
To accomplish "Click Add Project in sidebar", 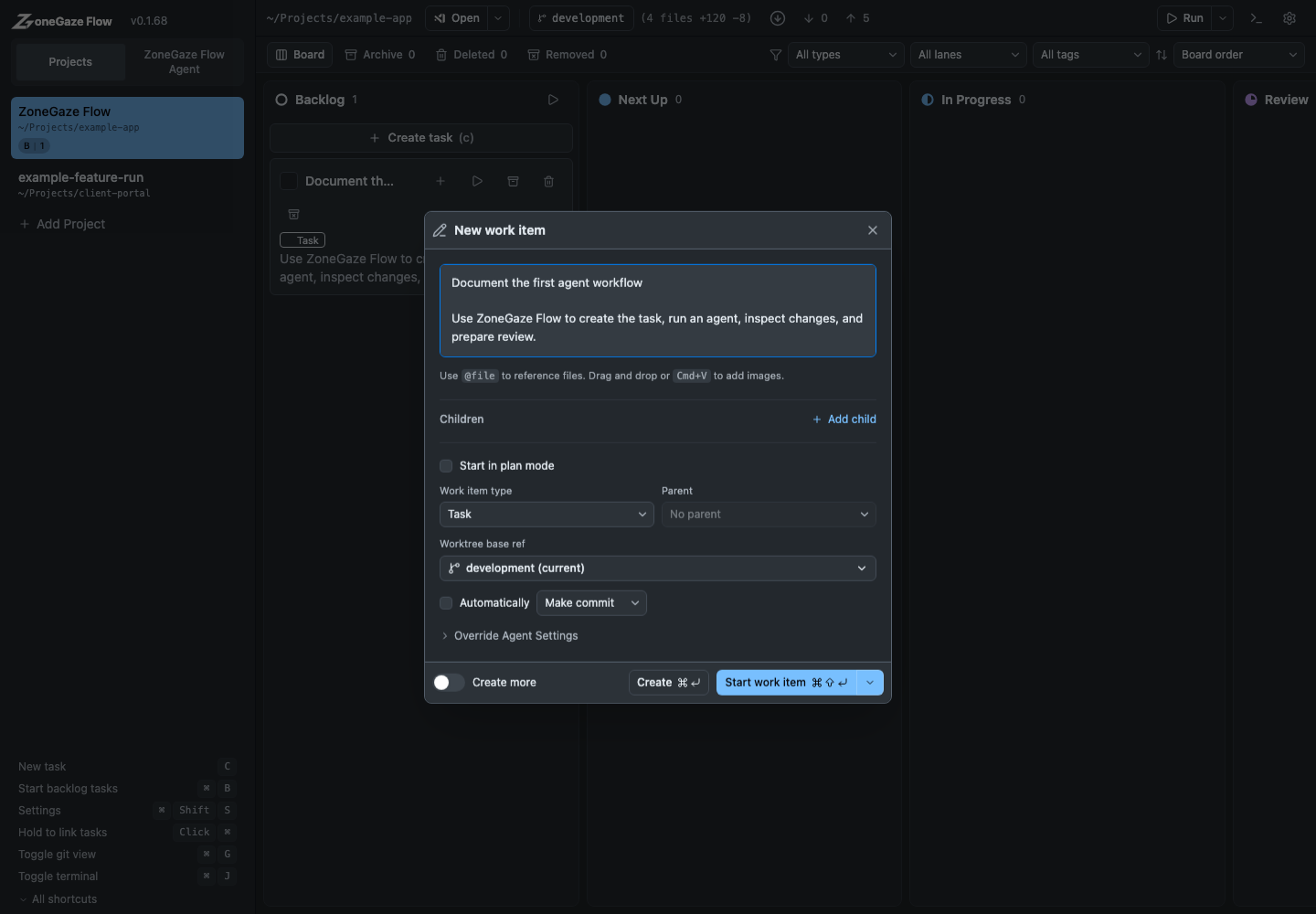I will click(62, 224).
